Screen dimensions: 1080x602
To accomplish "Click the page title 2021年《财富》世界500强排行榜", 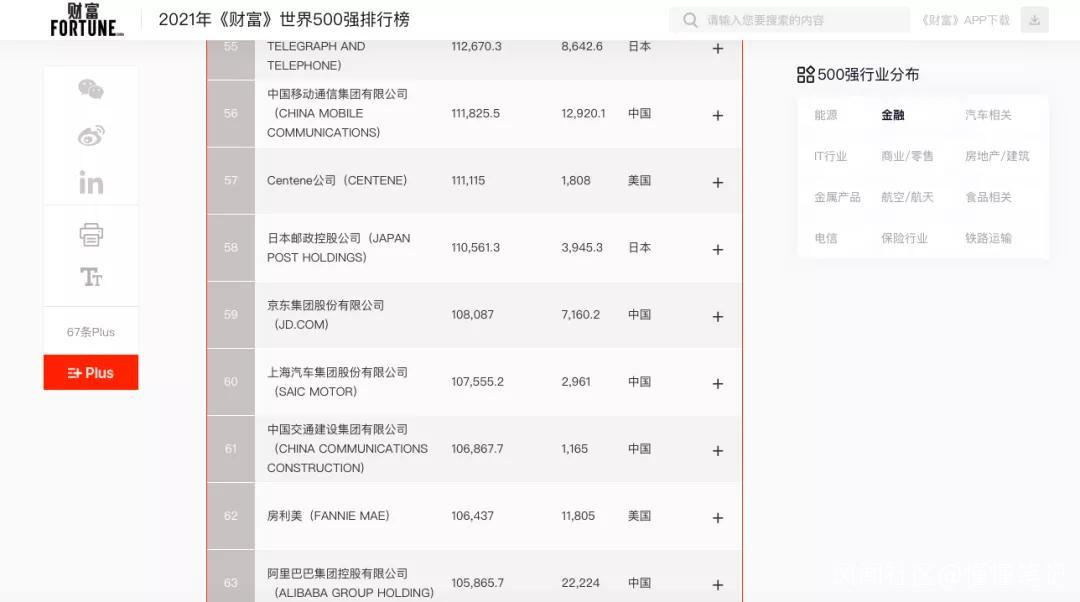I will pos(284,19).
